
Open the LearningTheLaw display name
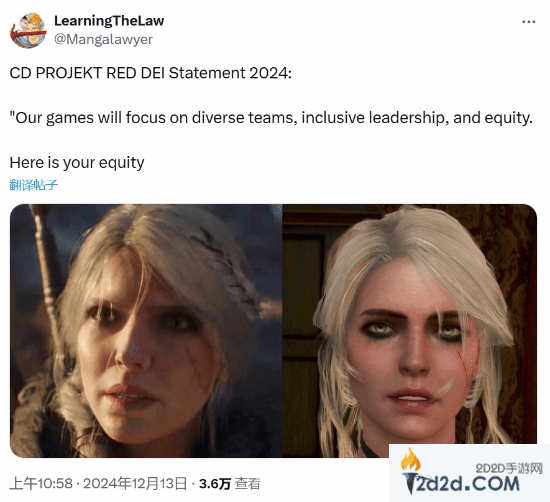109,21
